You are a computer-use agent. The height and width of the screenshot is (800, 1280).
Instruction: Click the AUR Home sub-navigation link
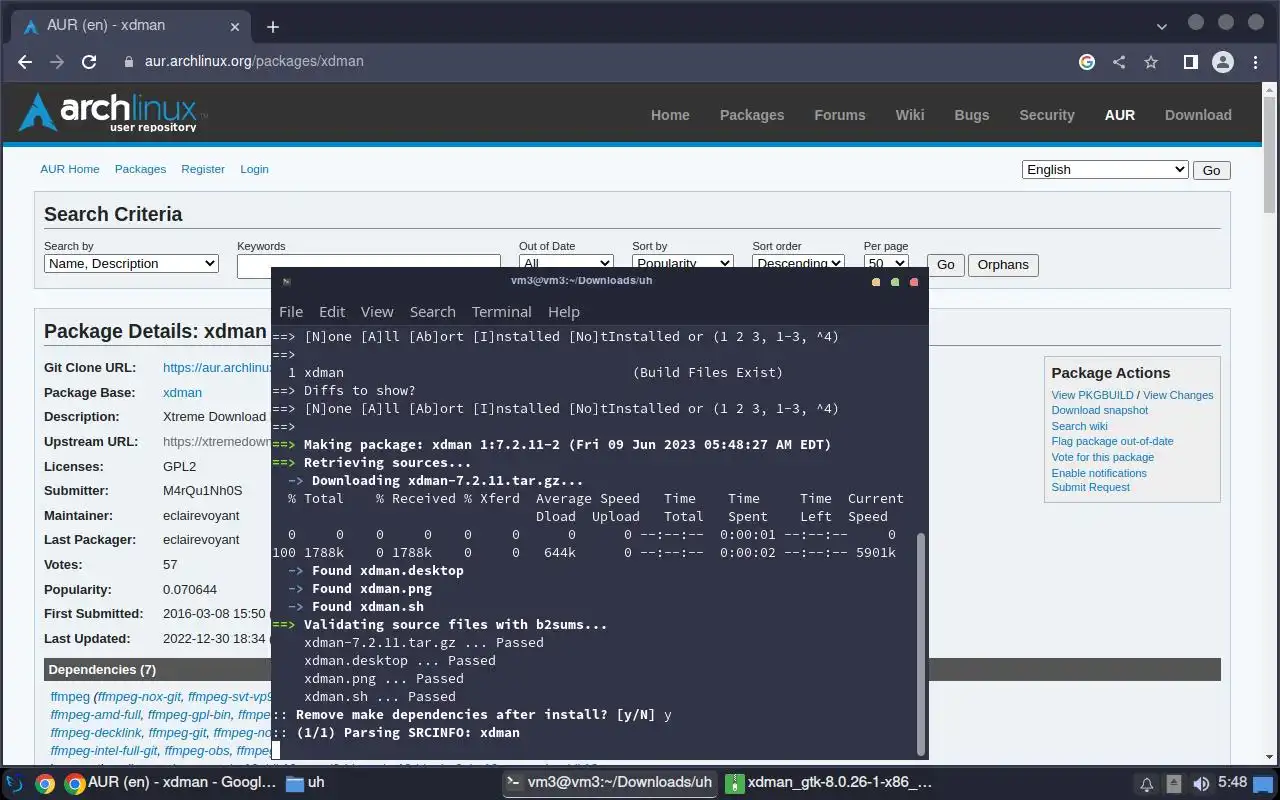pos(70,169)
